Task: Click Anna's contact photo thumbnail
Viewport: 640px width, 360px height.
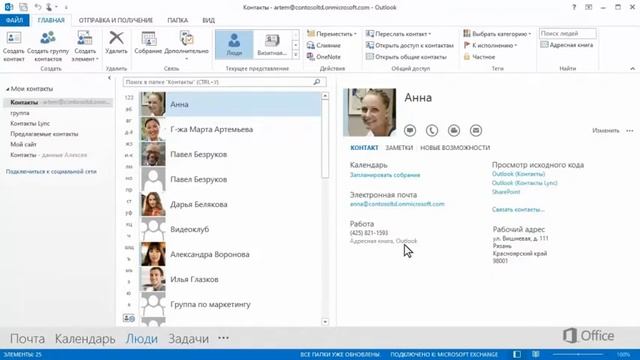Action: 153,104
